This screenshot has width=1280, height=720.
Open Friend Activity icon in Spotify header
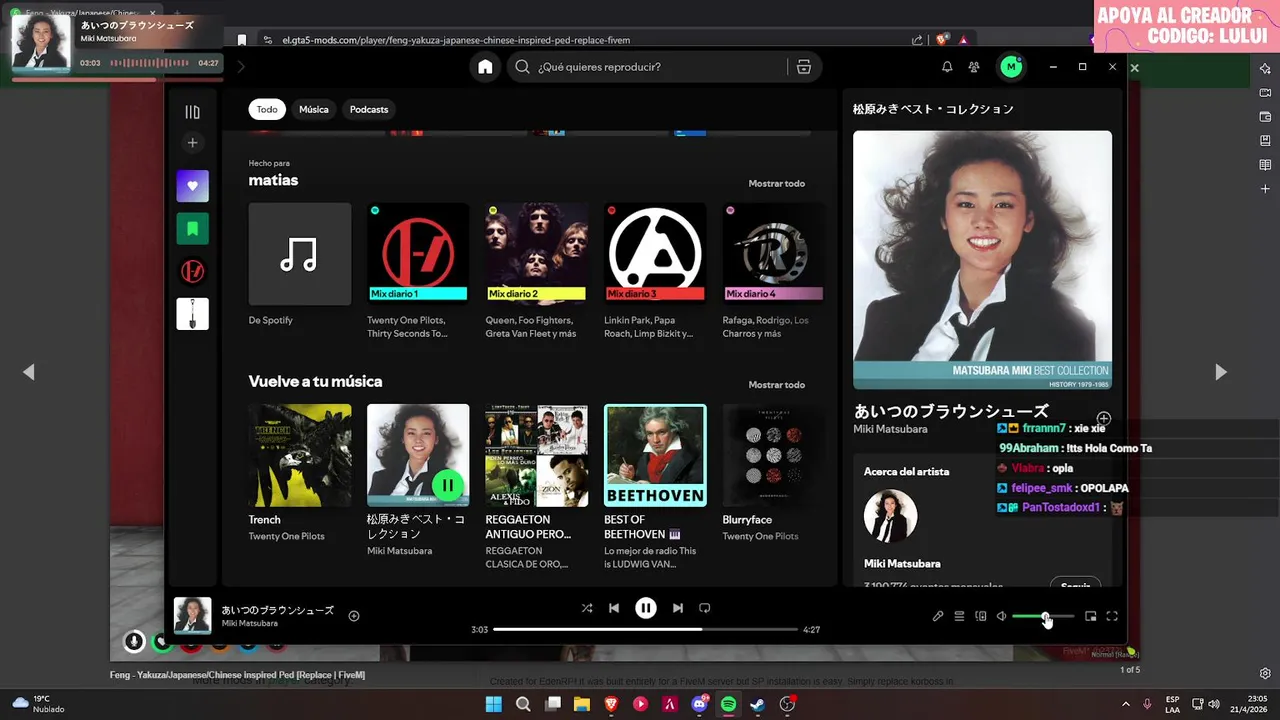click(x=974, y=67)
